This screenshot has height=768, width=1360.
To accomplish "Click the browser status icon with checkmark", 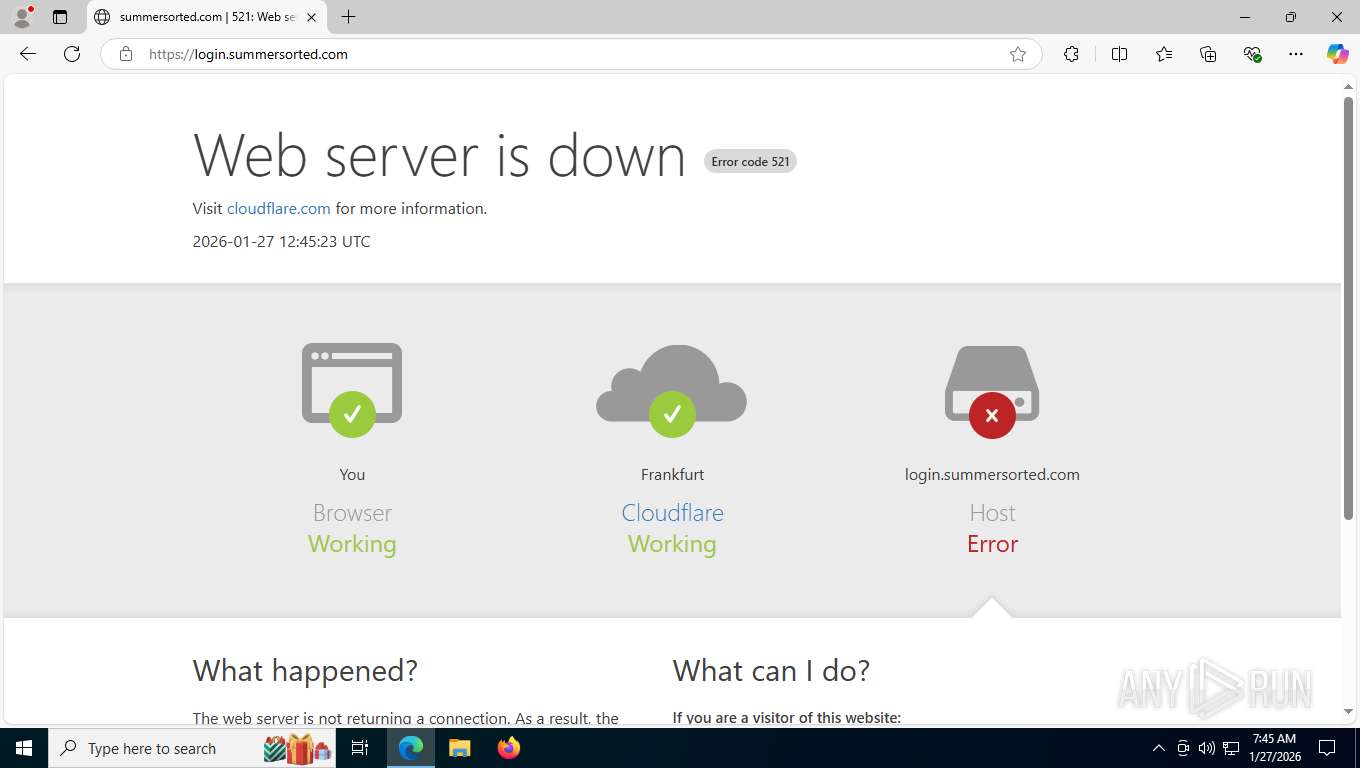I will tap(352, 390).
